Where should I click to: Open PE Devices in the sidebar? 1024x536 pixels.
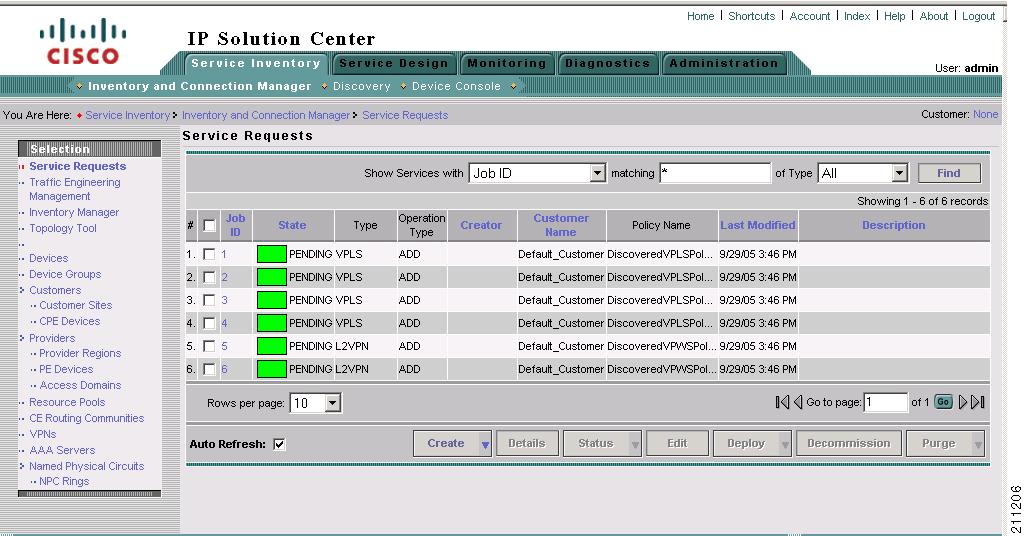tap(66, 369)
